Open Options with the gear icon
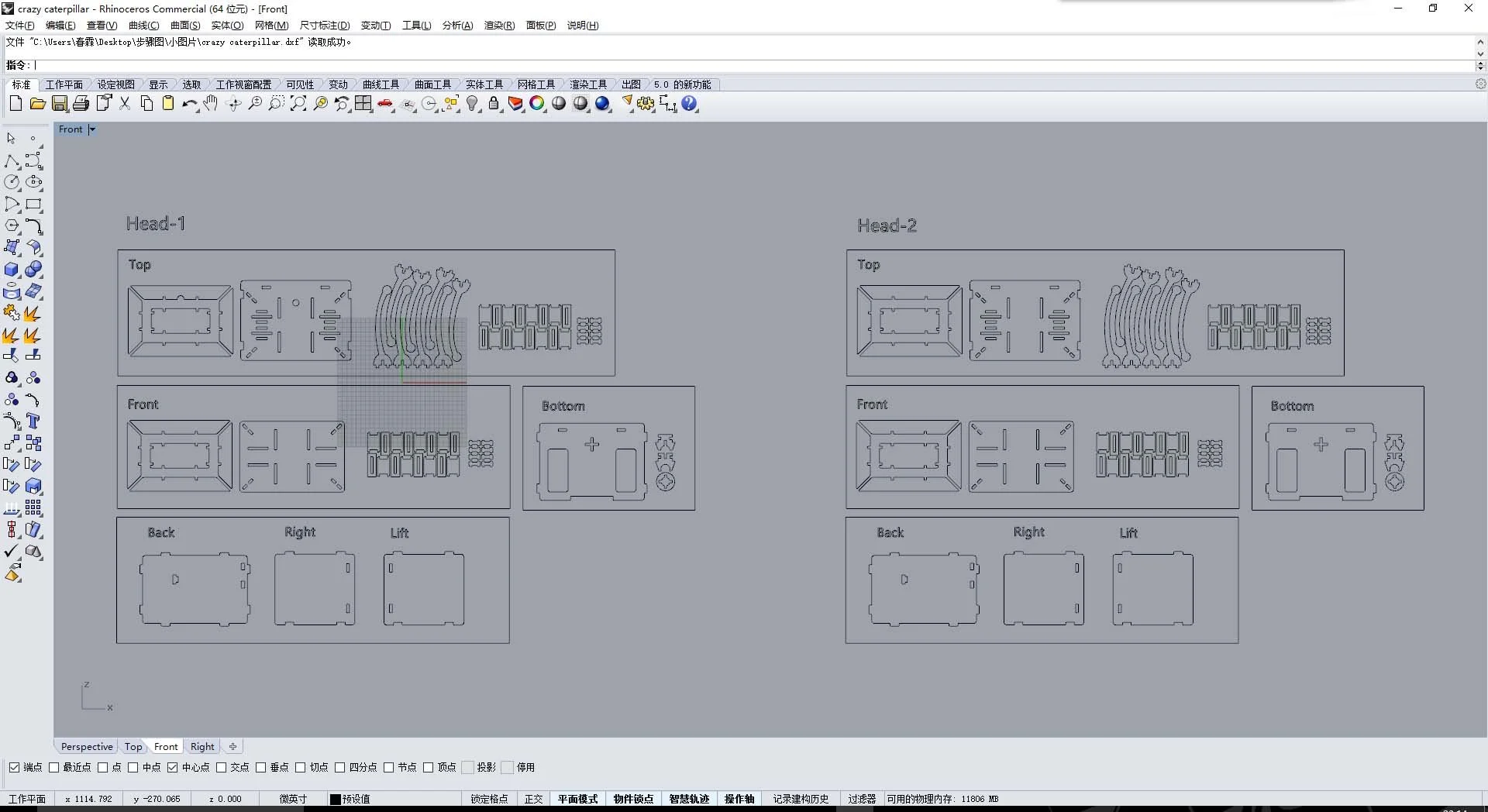Viewport: 1488px width, 812px height. click(646, 103)
